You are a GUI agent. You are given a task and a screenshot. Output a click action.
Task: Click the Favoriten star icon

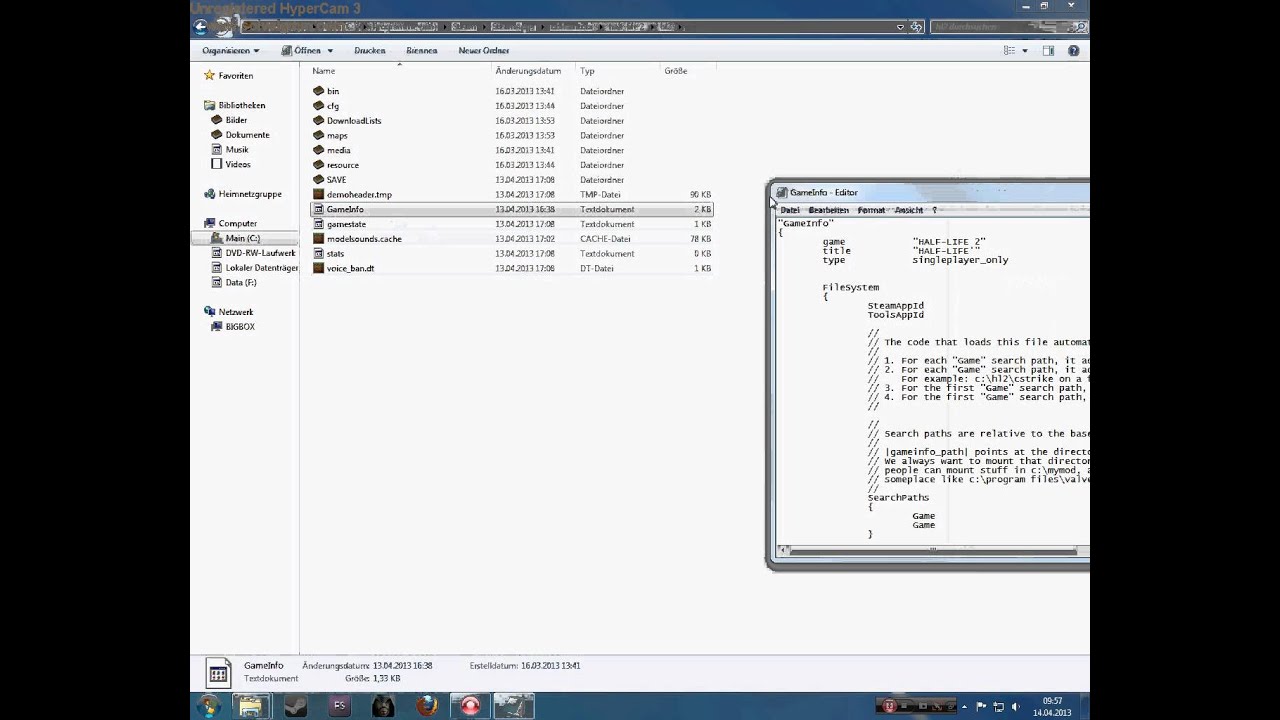(209, 76)
